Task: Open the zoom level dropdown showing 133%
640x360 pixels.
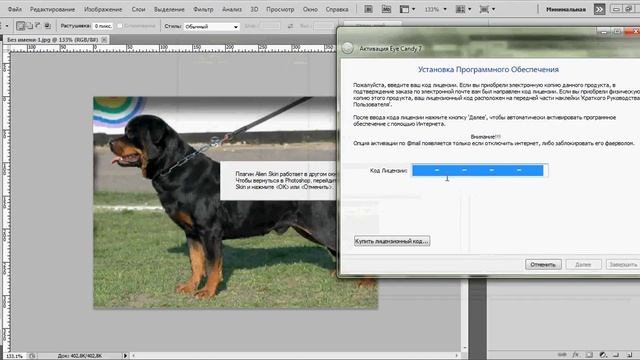Action: tap(435, 9)
